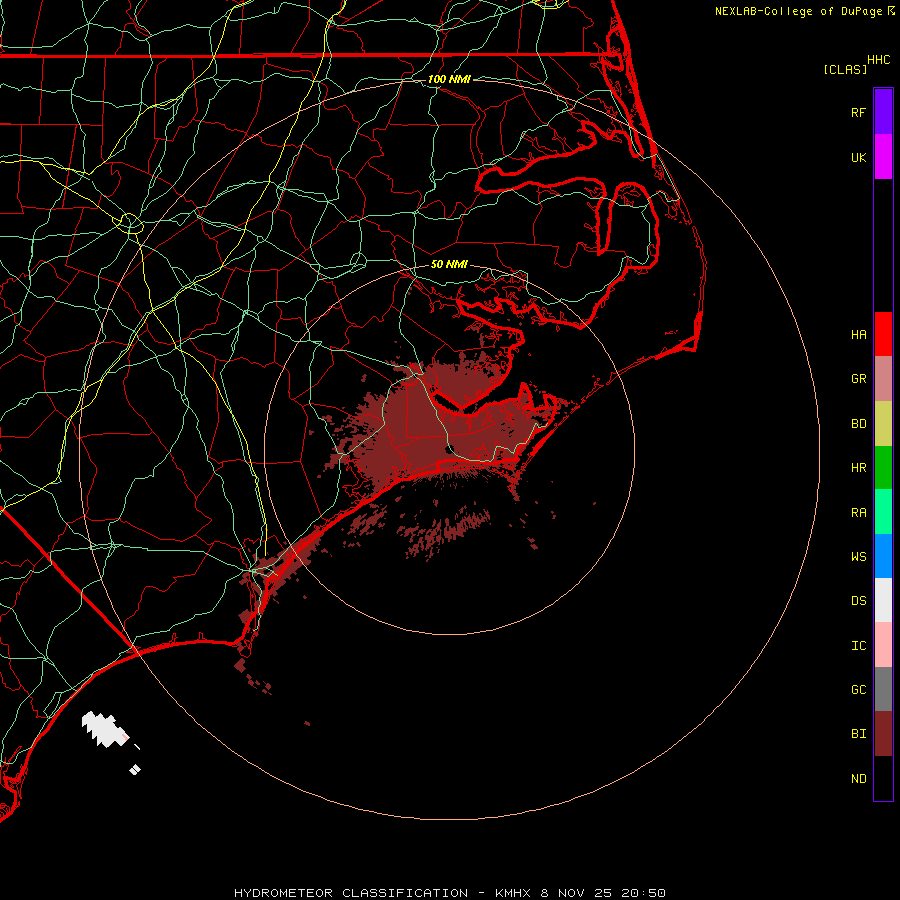Click the 100 NMI range ring label
Image resolution: width=900 pixels, height=900 pixels.
(449, 79)
